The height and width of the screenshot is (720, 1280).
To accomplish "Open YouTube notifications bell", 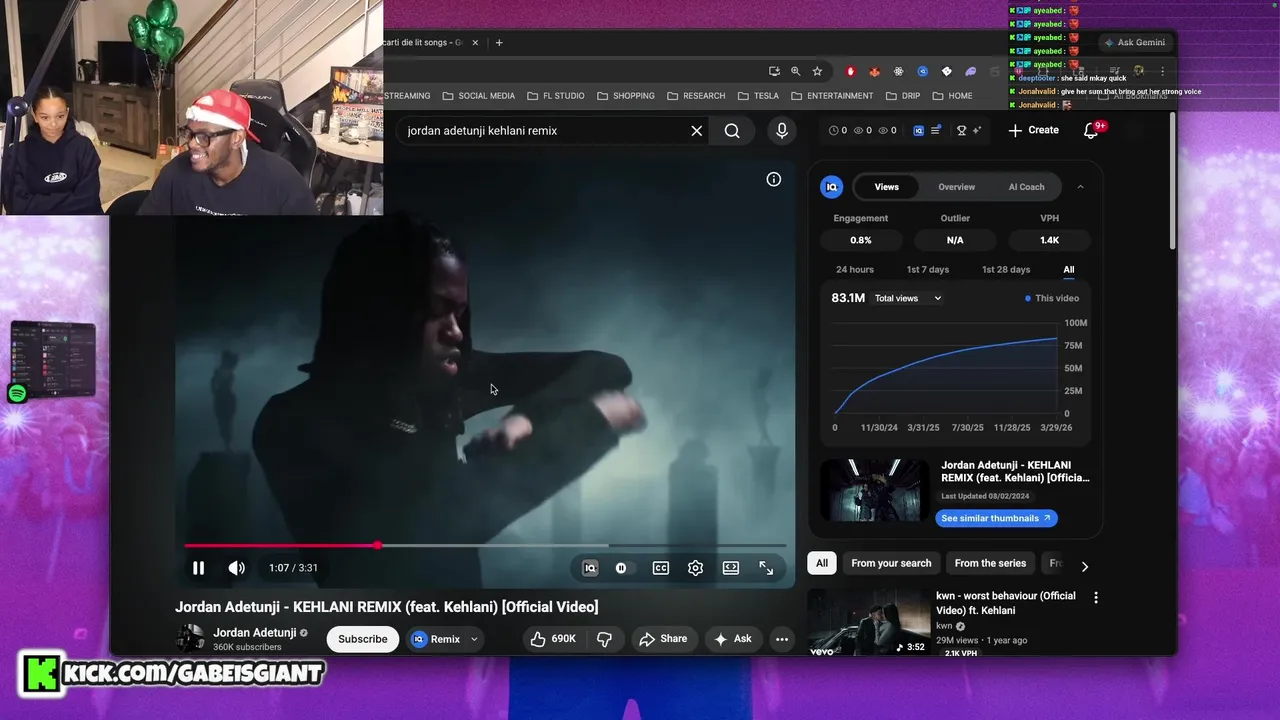I will pos(1091,131).
